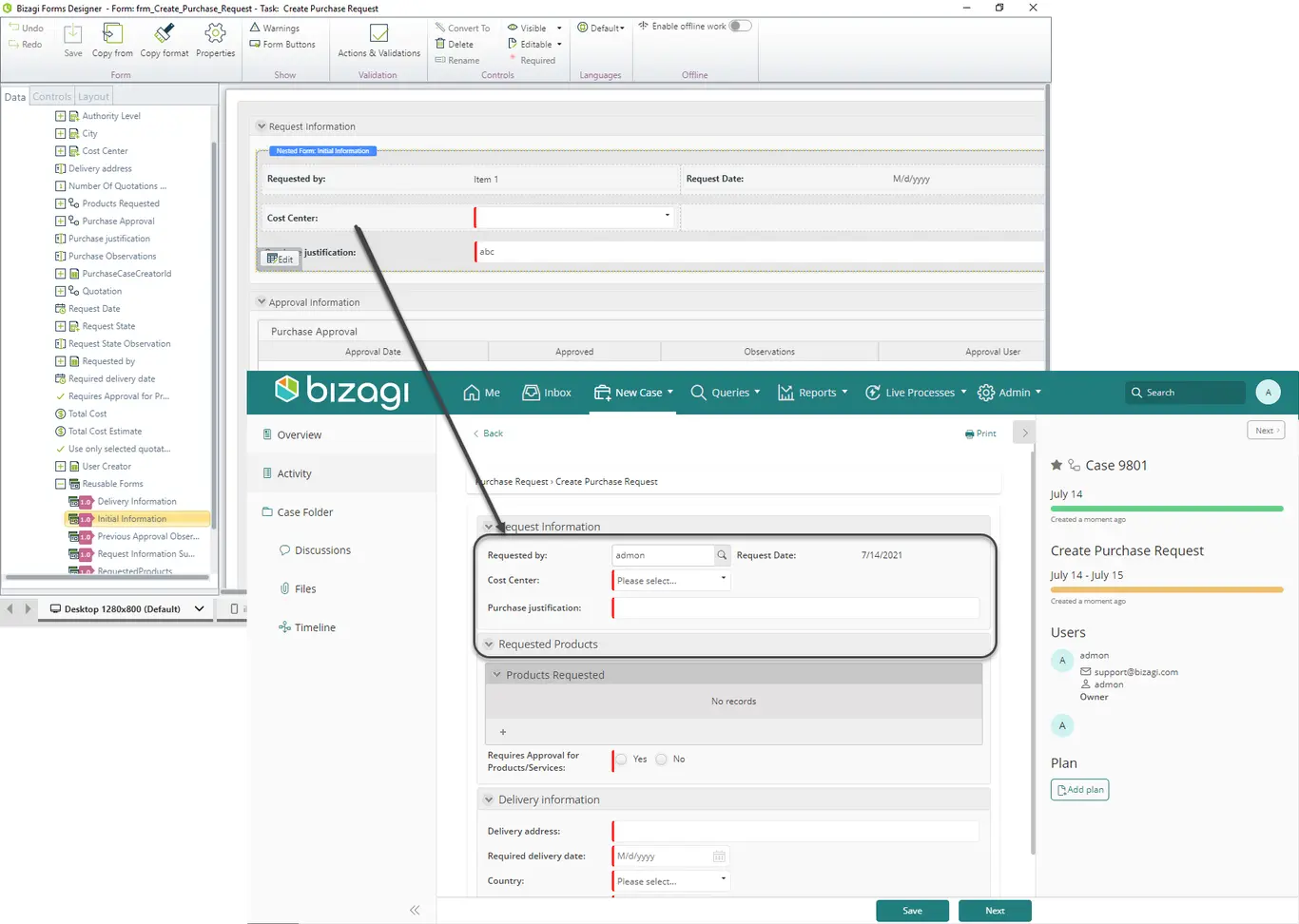Click the Bizagi logo
Screen dimensions: 1299x924
pyautogui.click(x=341, y=391)
